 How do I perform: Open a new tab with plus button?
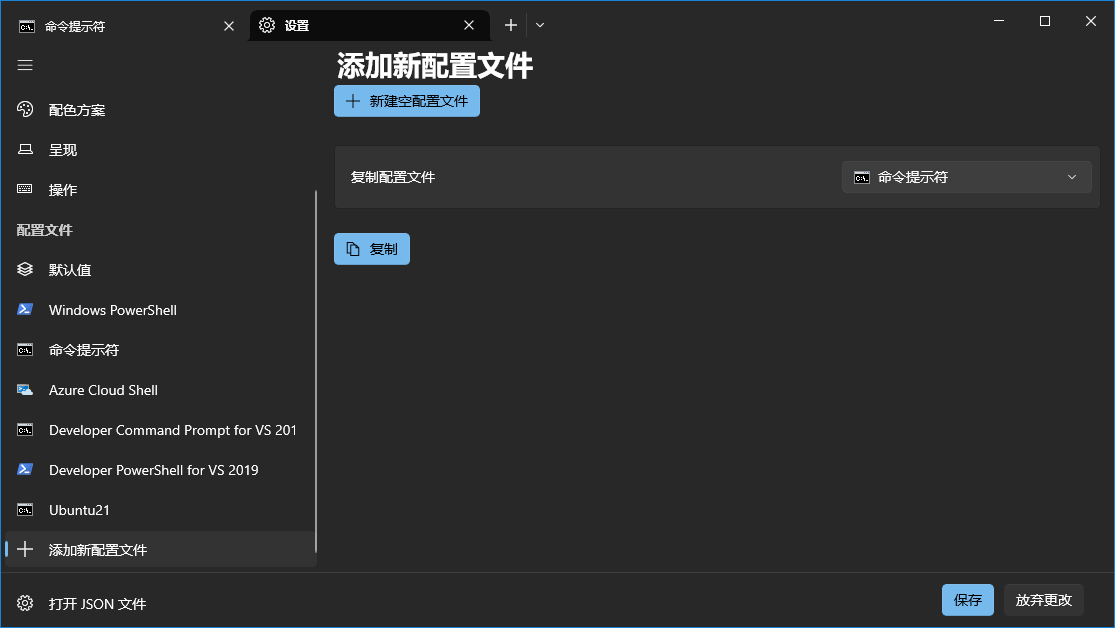[511, 25]
